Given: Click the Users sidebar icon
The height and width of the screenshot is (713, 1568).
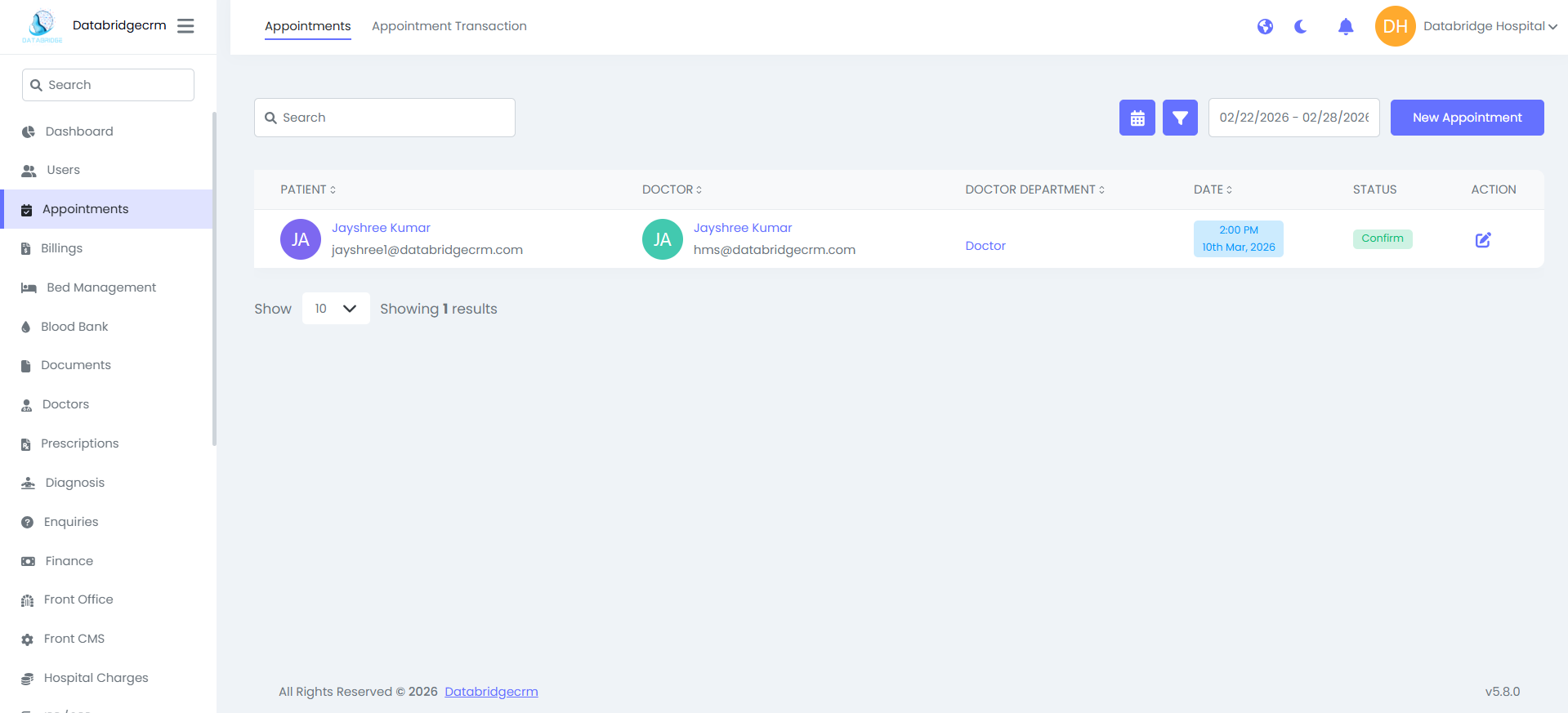Looking at the screenshot, I should [x=29, y=171].
